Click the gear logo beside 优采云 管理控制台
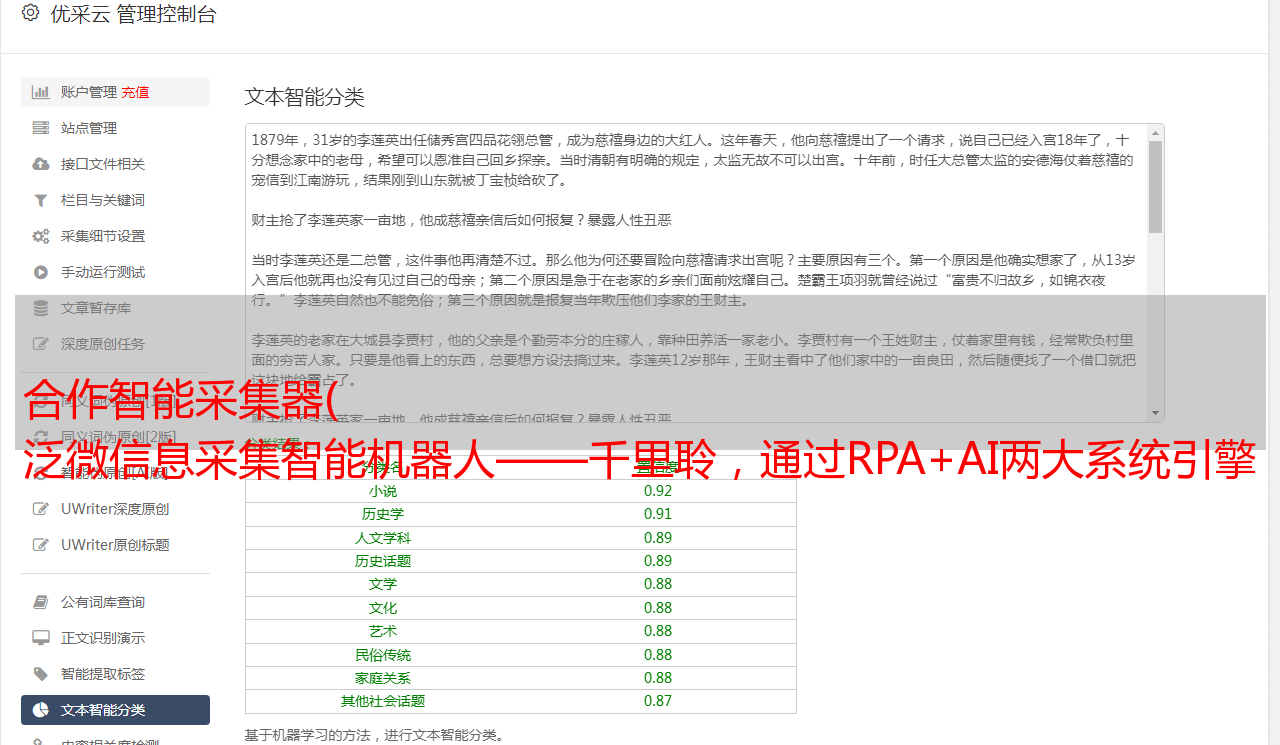Screen dimensions: 1280x745 (30, 13)
